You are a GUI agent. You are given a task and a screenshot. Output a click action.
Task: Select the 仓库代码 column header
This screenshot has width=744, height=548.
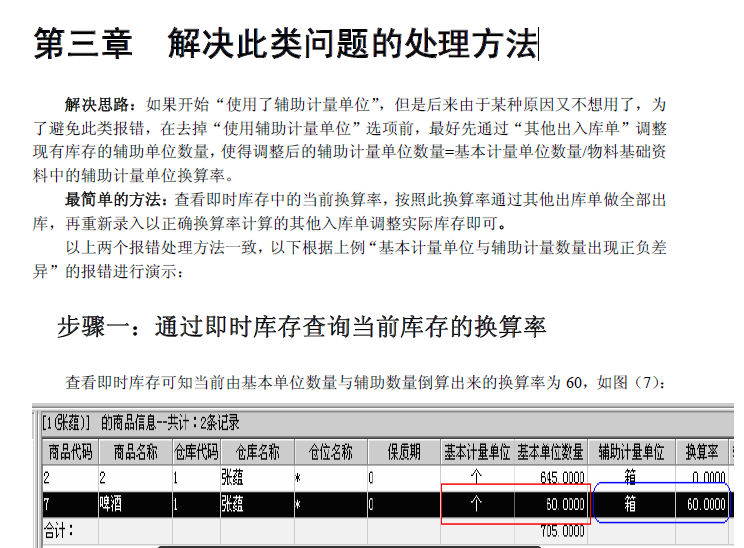(x=194, y=452)
